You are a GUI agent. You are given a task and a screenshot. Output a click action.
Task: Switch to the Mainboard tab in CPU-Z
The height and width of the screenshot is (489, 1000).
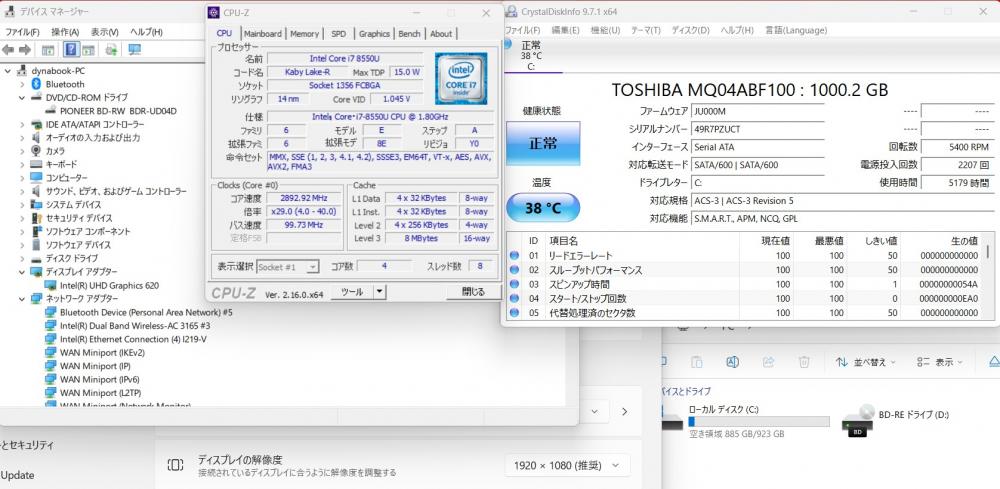pos(263,33)
